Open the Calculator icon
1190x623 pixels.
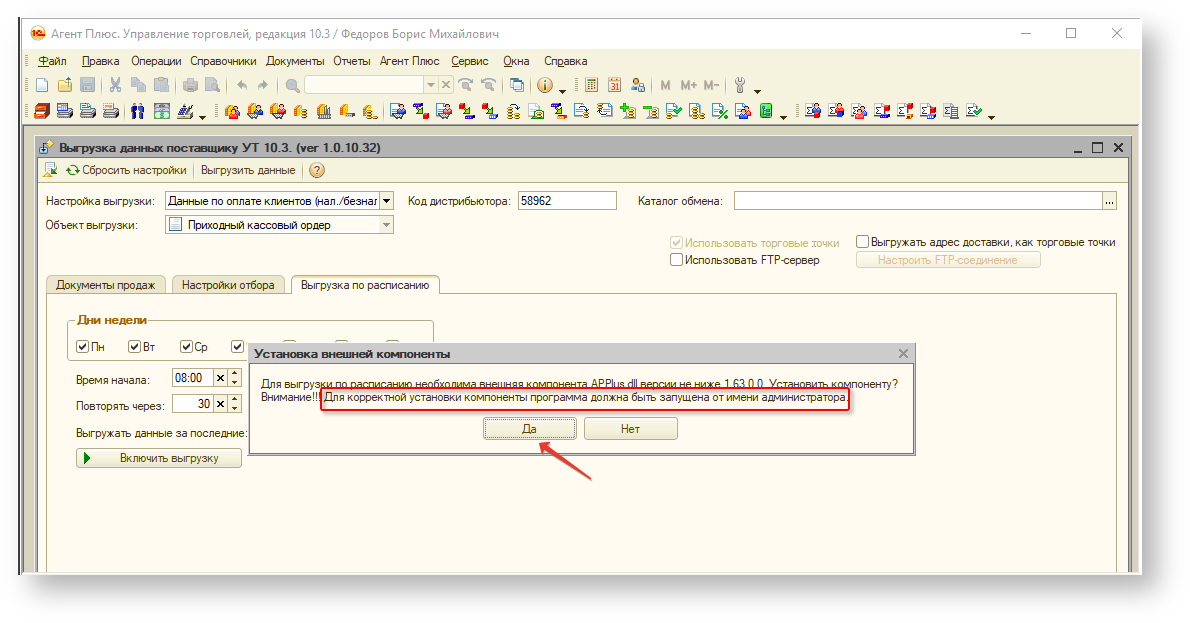point(592,85)
